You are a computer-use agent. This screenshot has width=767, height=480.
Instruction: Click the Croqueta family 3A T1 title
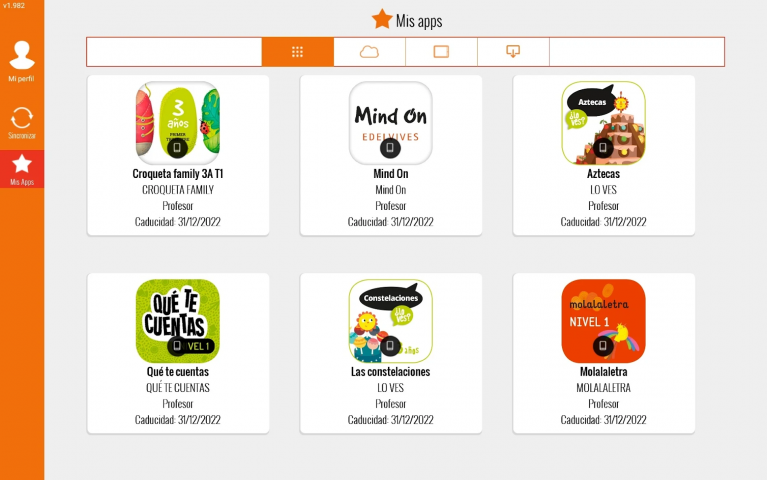click(x=178, y=174)
